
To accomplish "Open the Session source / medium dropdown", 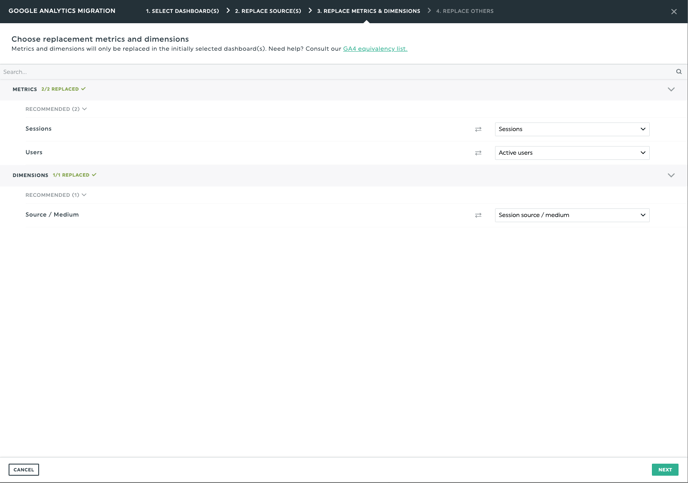I will pos(572,215).
